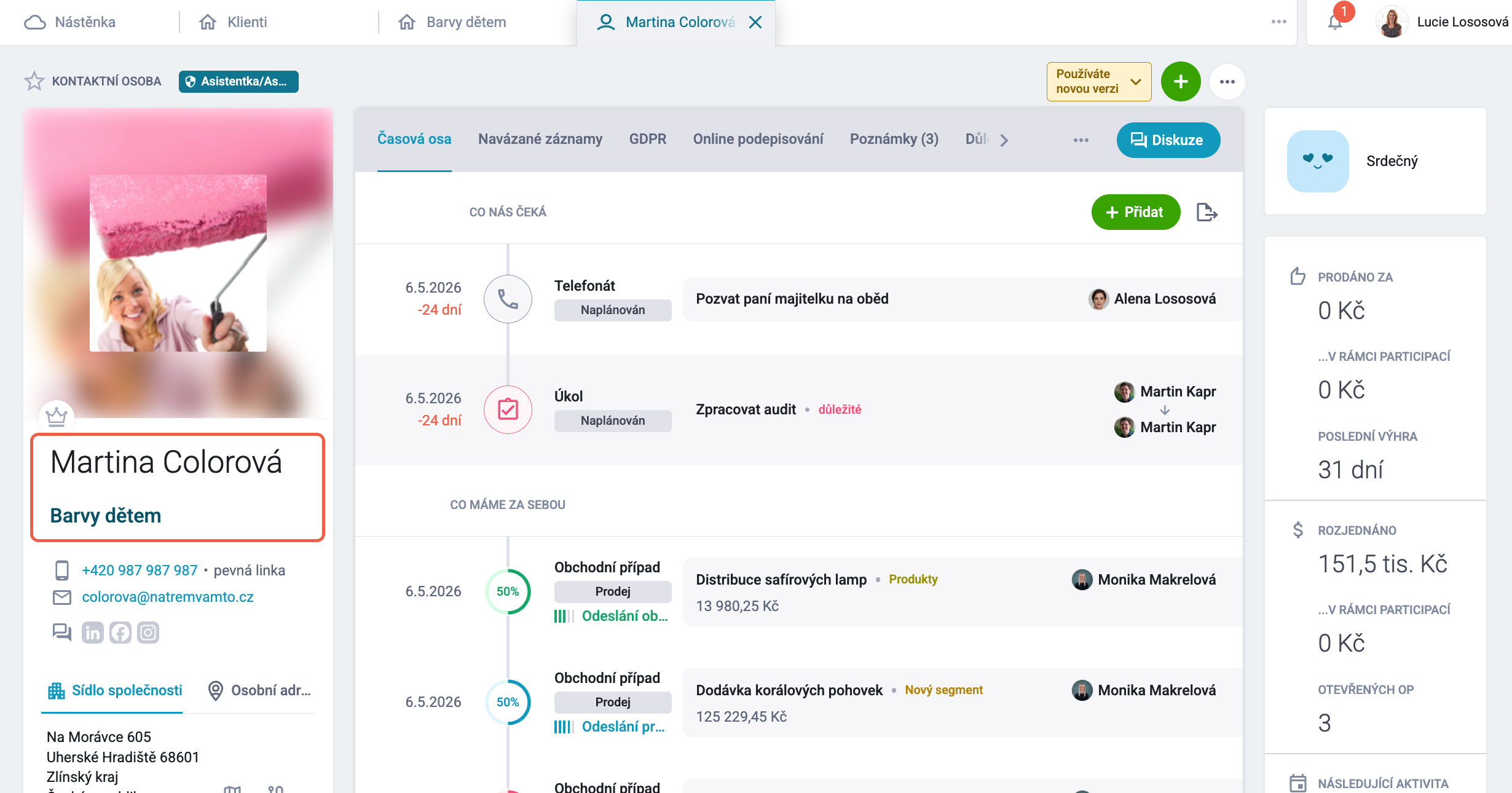Click the Diskuze button

1168,140
